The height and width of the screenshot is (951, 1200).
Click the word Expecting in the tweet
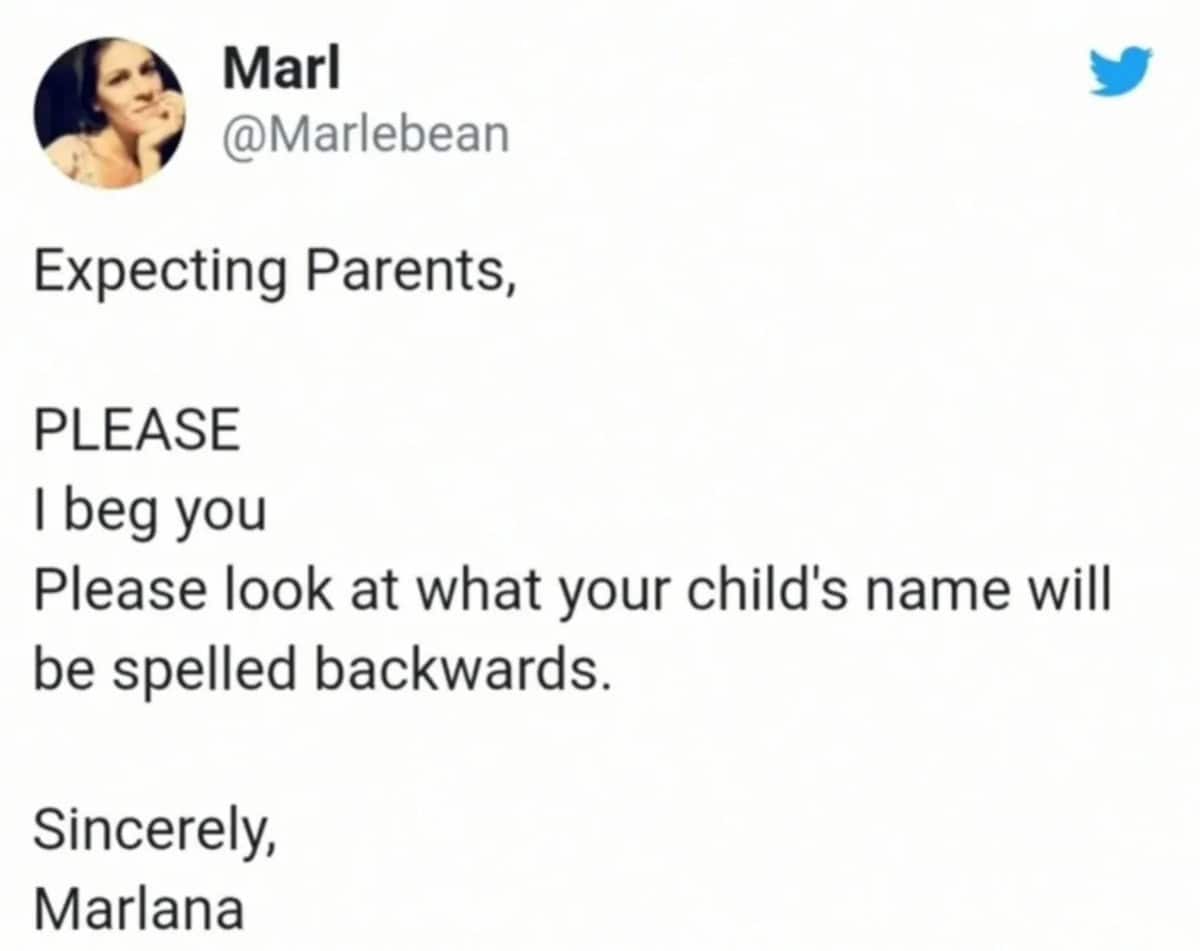(159, 273)
